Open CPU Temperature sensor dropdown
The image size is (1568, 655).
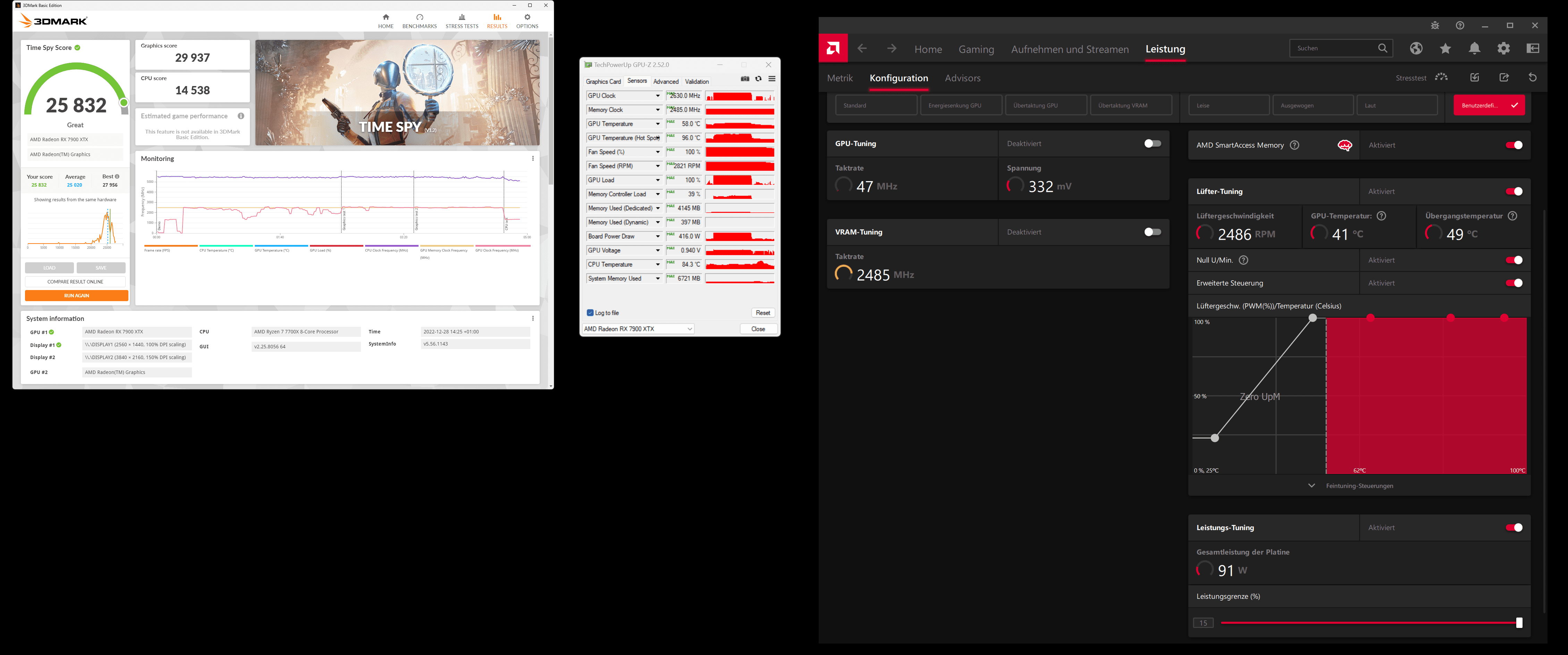point(657,265)
